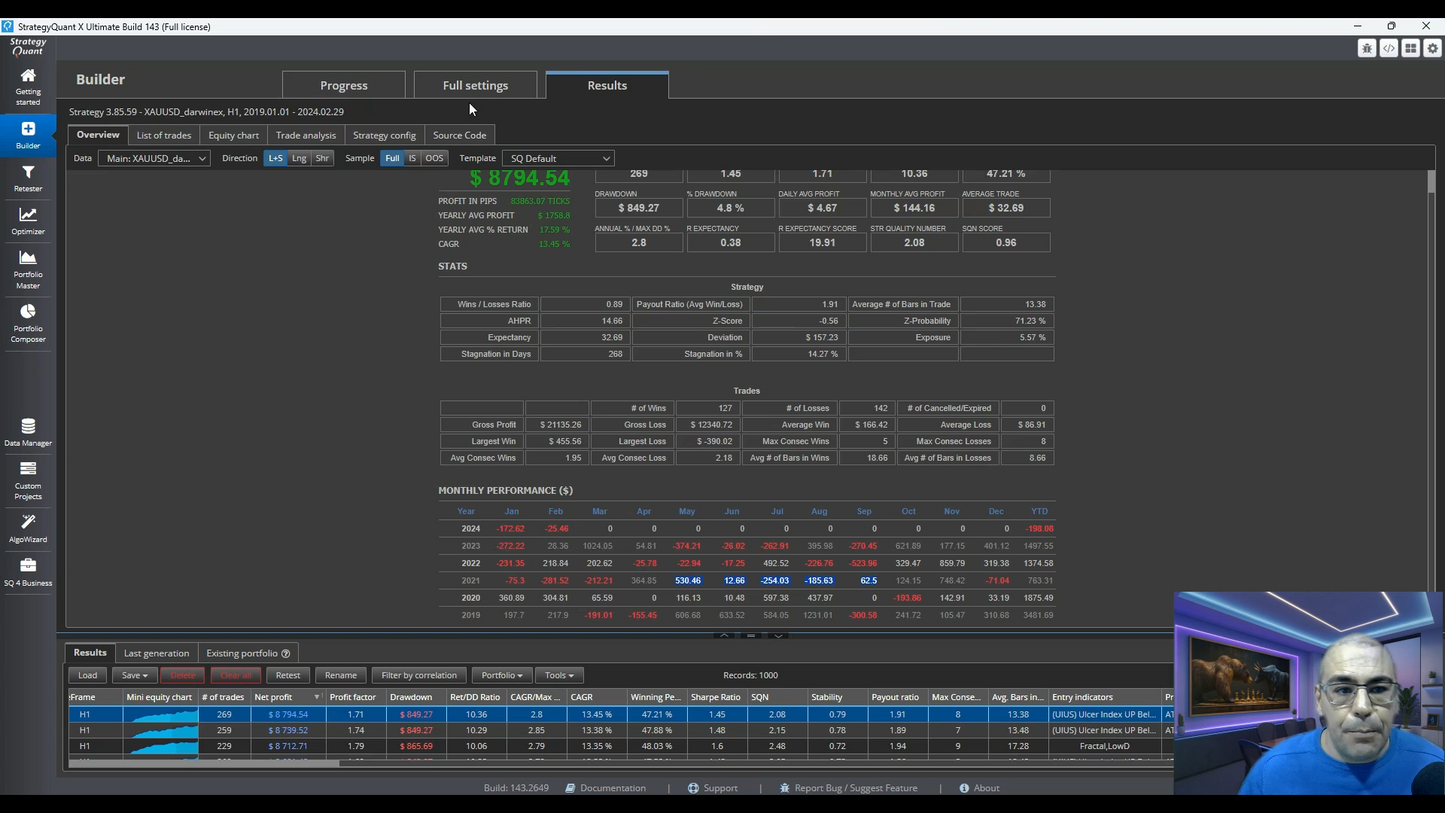Click the red Clear all button
The height and width of the screenshot is (813, 1445).
pyautogui.click(x=236, y=675)
